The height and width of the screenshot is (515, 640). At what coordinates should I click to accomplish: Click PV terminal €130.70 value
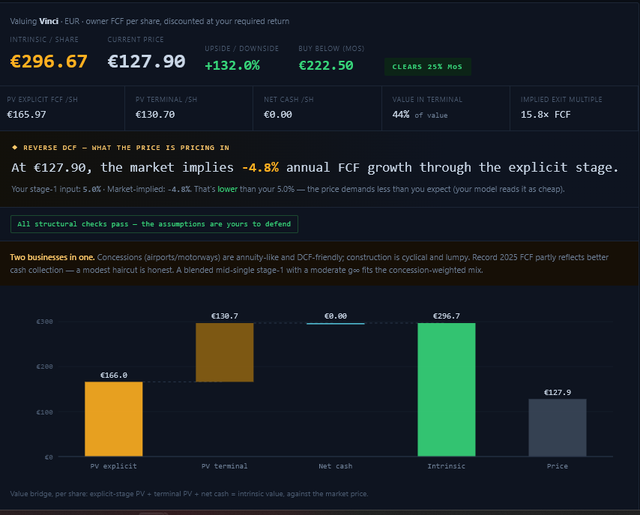click(x=155, y=115)
